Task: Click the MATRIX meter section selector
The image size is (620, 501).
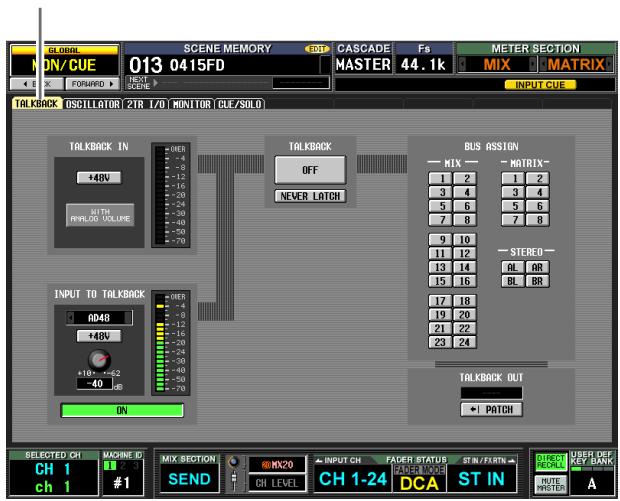Action: point(576,64)
